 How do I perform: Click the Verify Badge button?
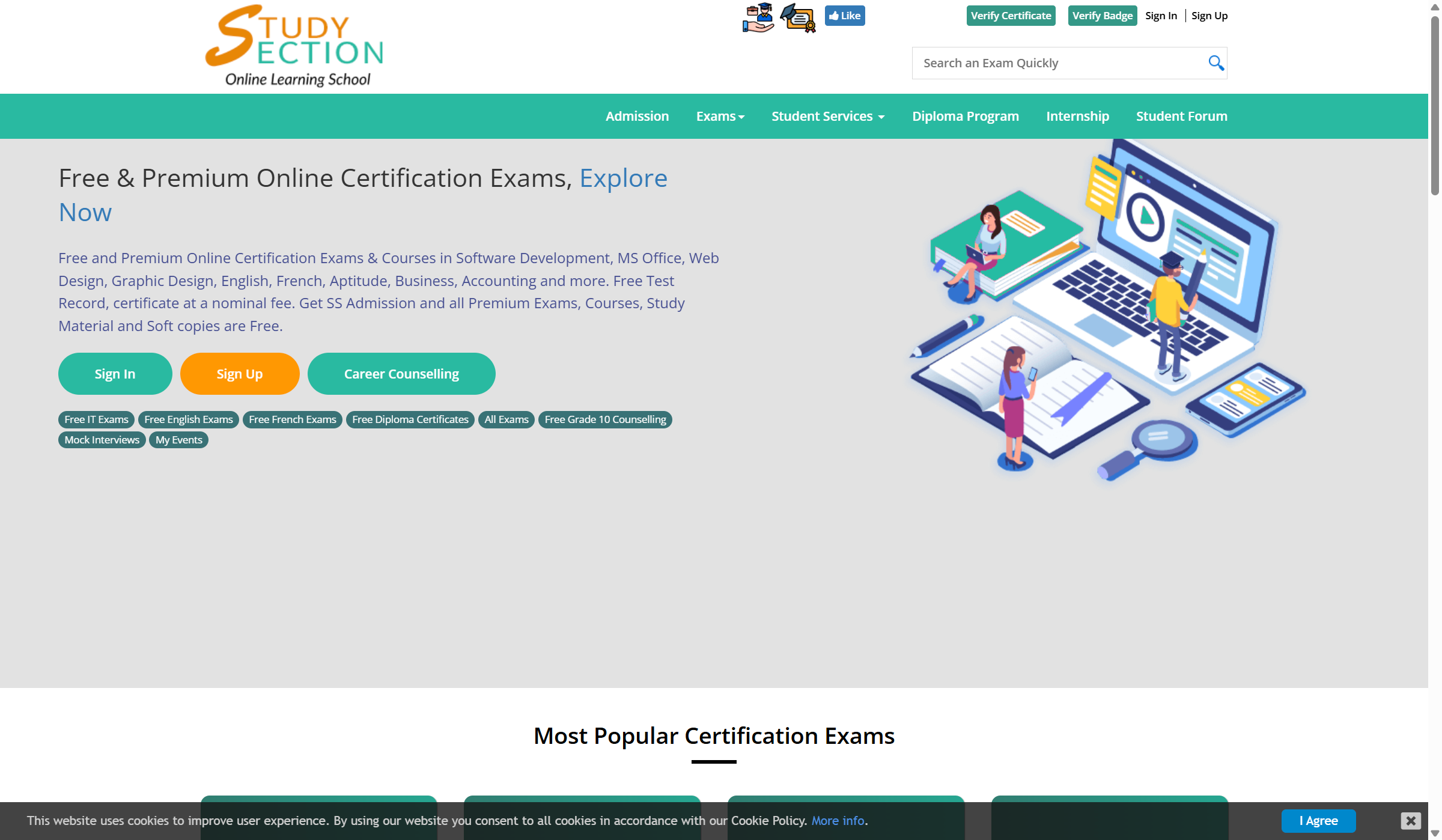[1102, 16]
